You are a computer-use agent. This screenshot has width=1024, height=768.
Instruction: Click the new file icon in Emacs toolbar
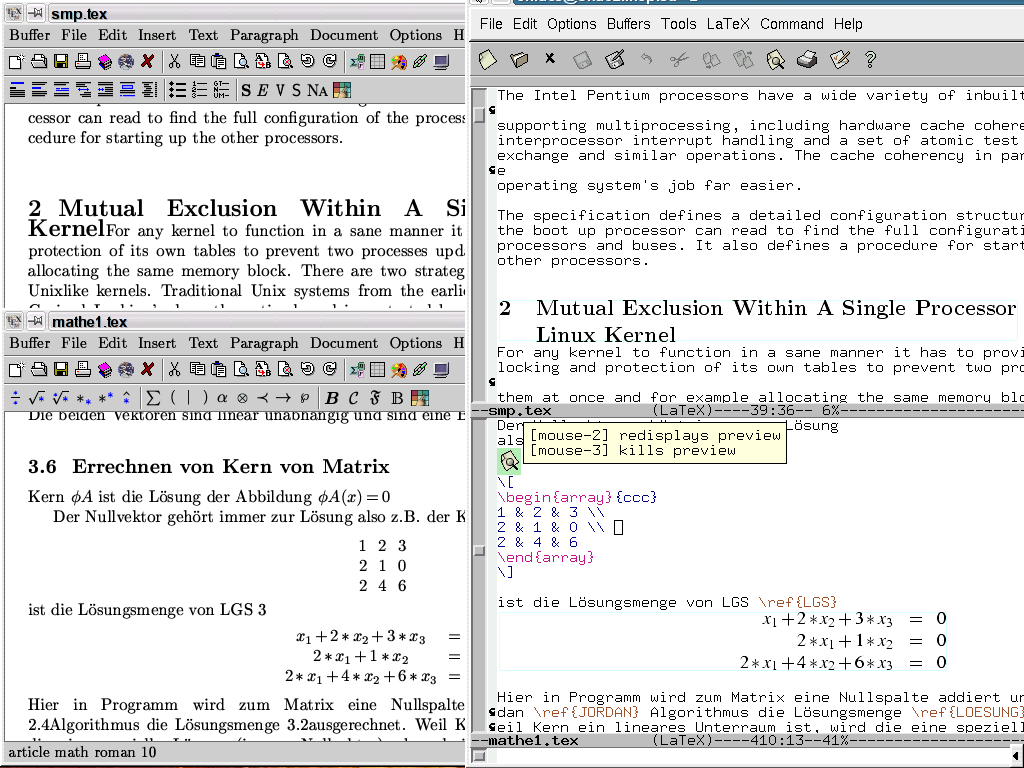[x=488, y=60]
